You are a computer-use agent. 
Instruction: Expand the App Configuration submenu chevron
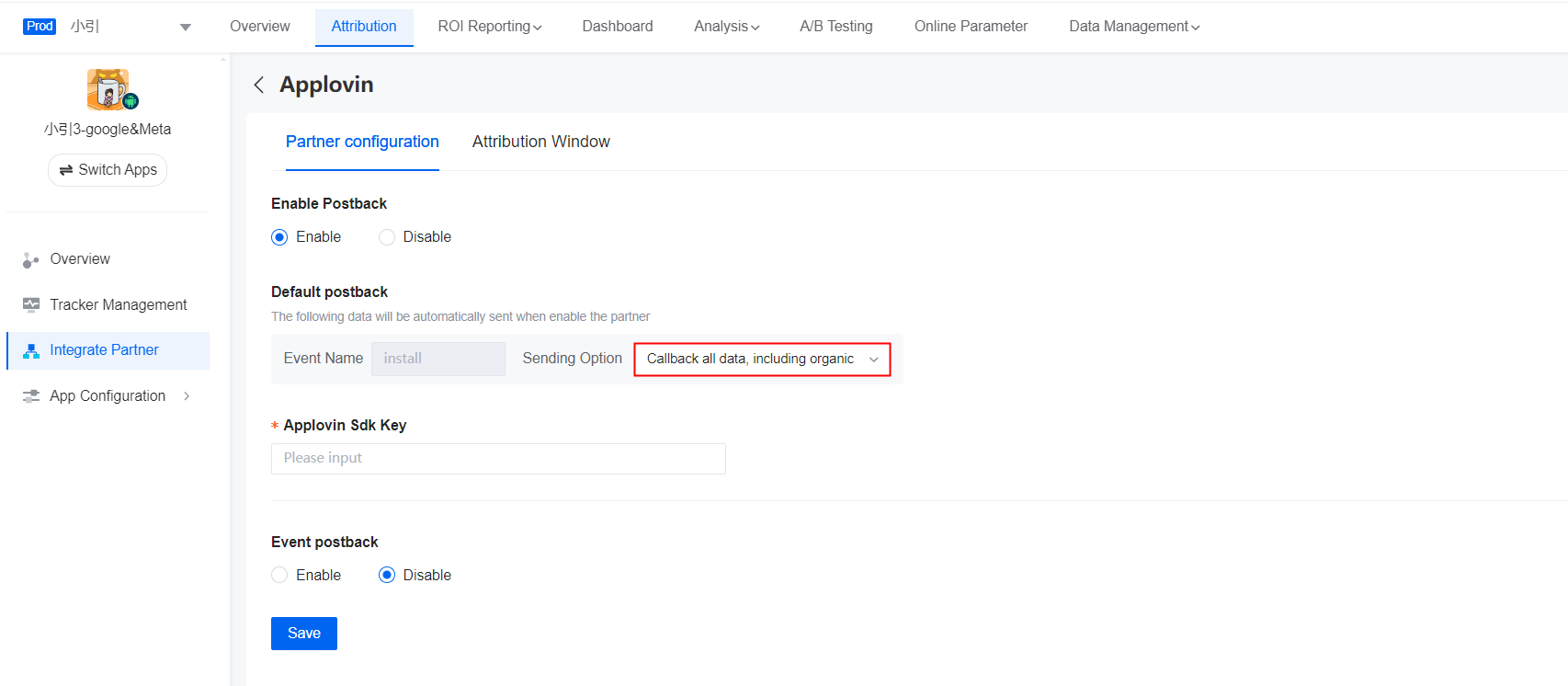[187, 396]
